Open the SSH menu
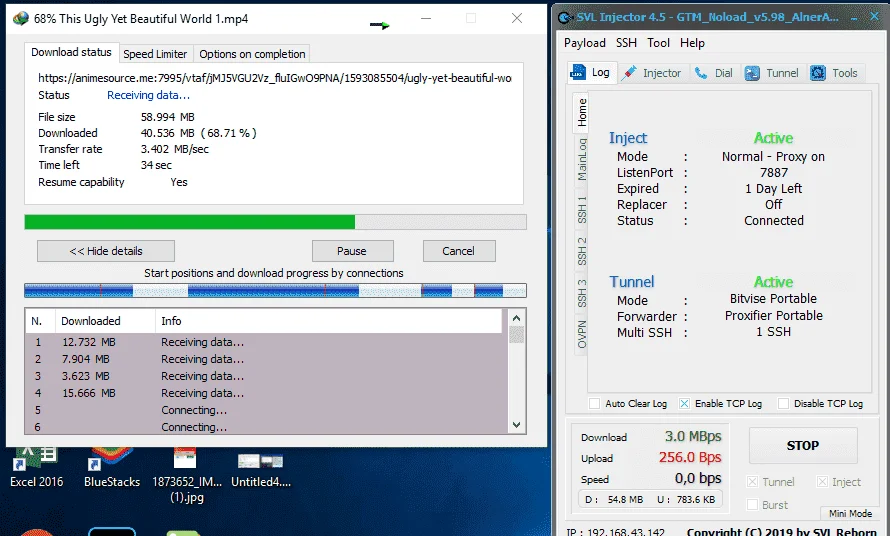This screenshot has width=890, height=536. point(626,43)
